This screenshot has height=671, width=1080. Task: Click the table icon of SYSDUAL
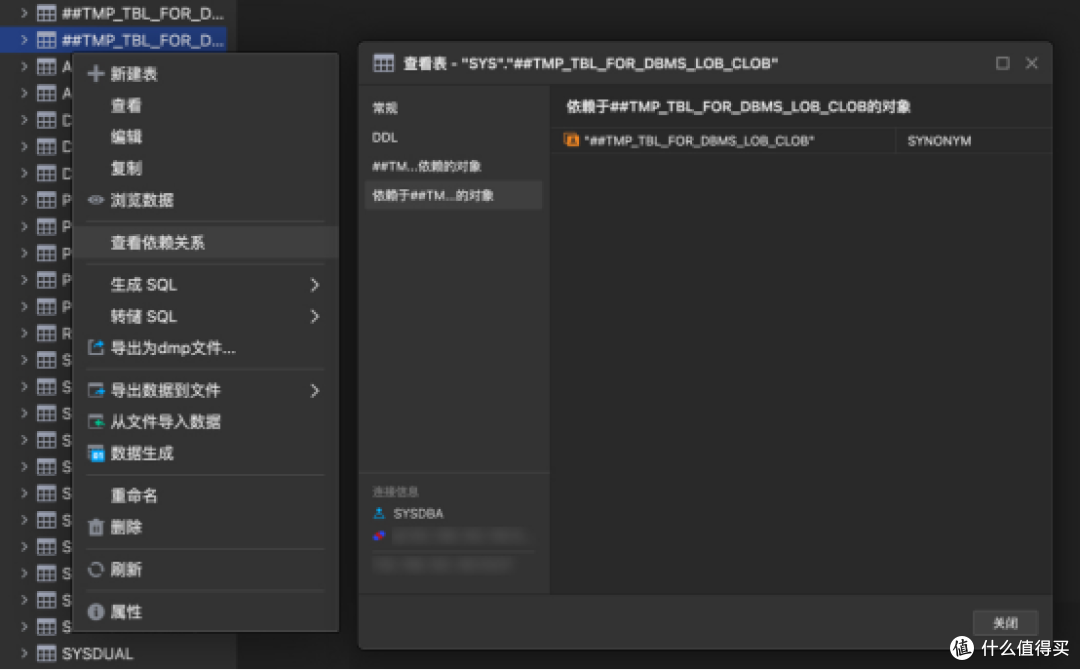(x=46, y=653)
